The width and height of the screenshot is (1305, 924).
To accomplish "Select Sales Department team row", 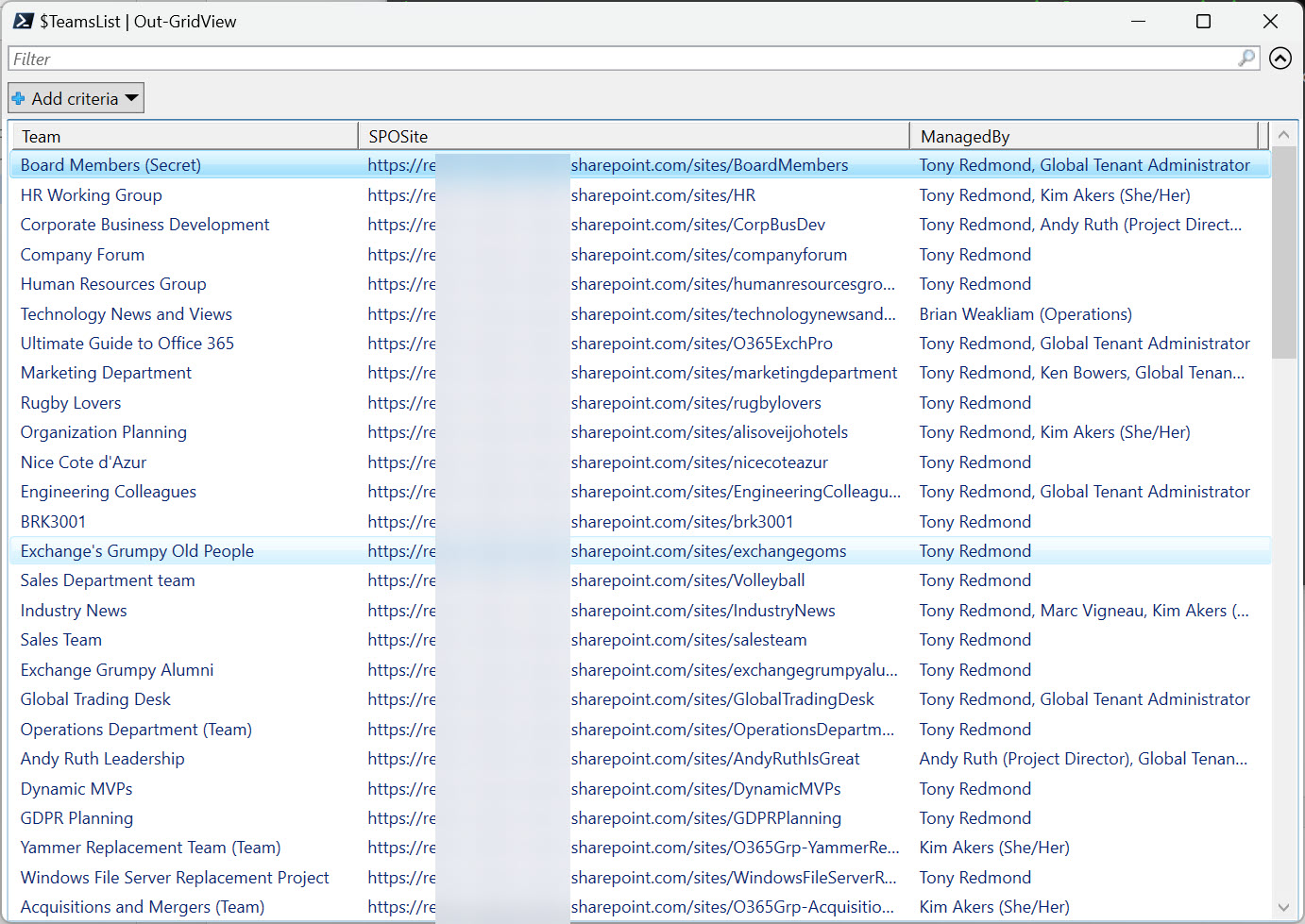I will coord(640,580).
